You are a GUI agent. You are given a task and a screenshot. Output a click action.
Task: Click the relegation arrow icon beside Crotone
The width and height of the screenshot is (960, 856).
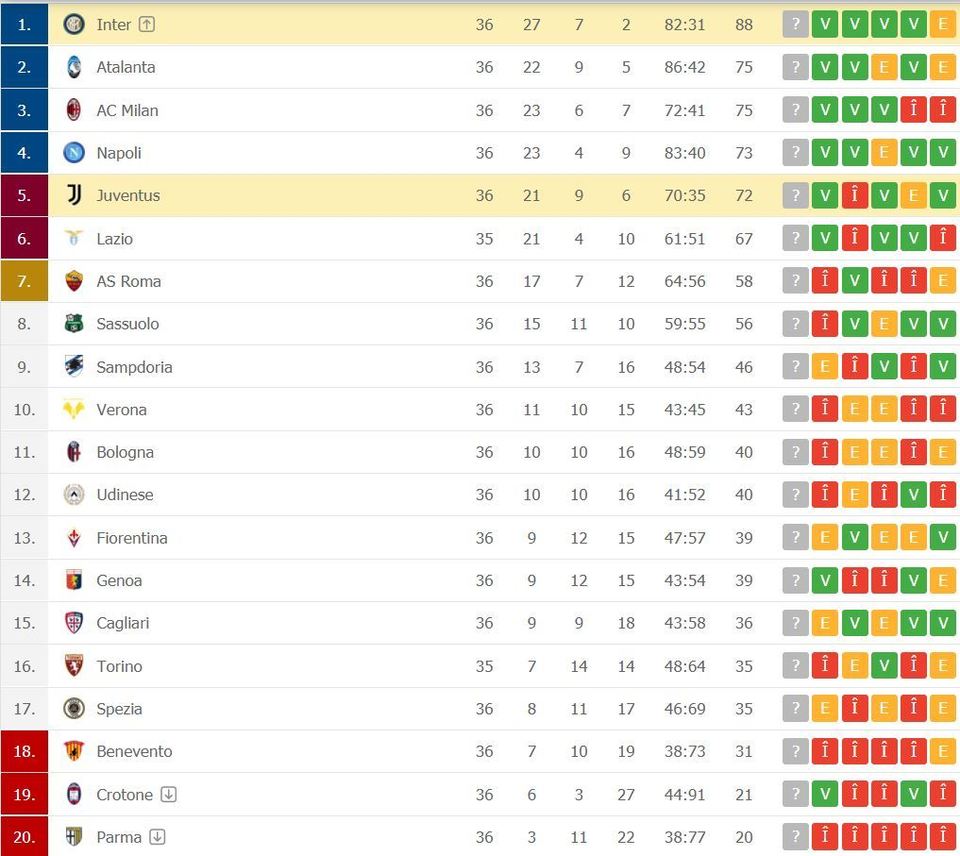(x=169, y=795)
